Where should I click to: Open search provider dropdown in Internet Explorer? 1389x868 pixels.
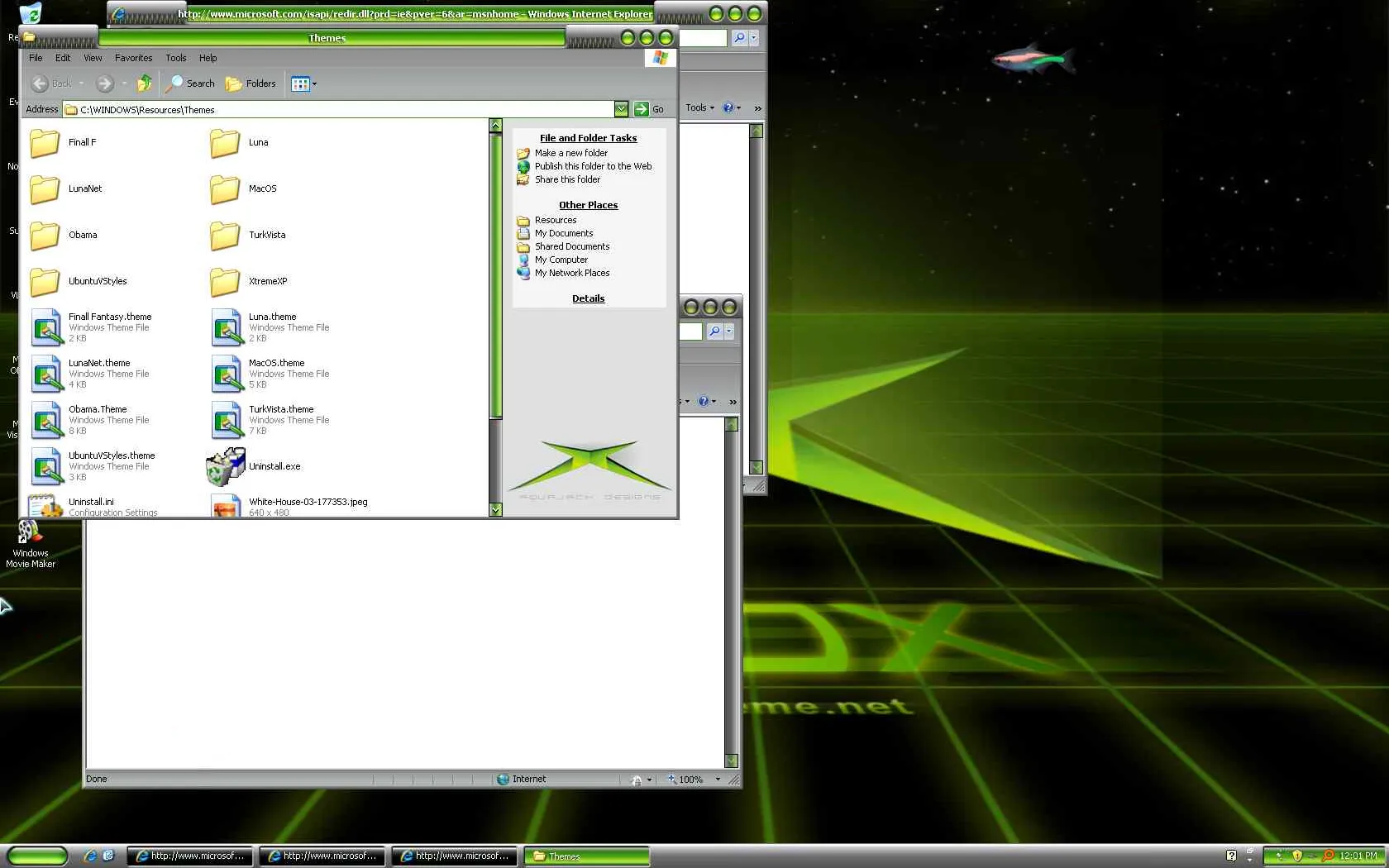tap(753, 38)
